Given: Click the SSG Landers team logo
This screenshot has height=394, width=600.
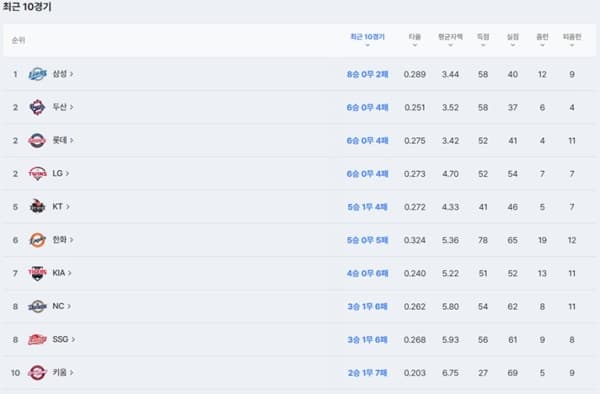Looking at the screenshot, I should 38,339.
